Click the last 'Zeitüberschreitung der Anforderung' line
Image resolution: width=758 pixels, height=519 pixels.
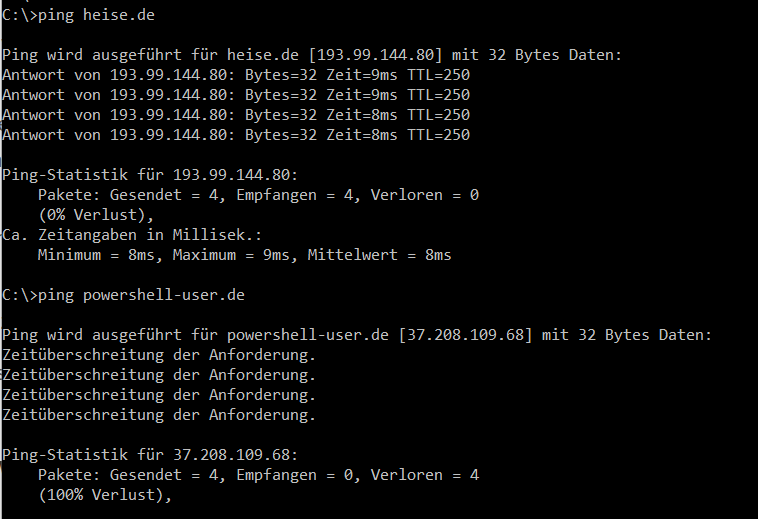(159, 415)
